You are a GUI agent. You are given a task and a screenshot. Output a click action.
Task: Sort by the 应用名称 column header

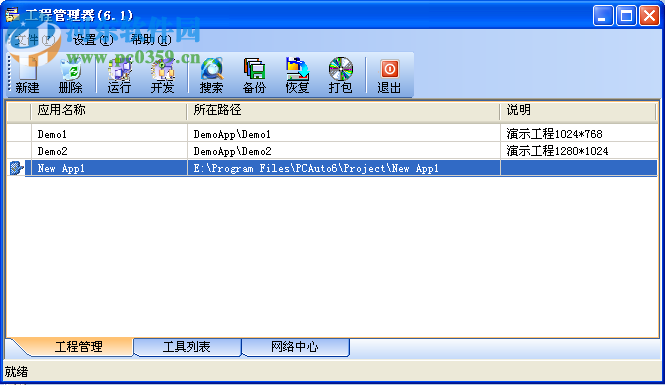(x=109, y=111)
